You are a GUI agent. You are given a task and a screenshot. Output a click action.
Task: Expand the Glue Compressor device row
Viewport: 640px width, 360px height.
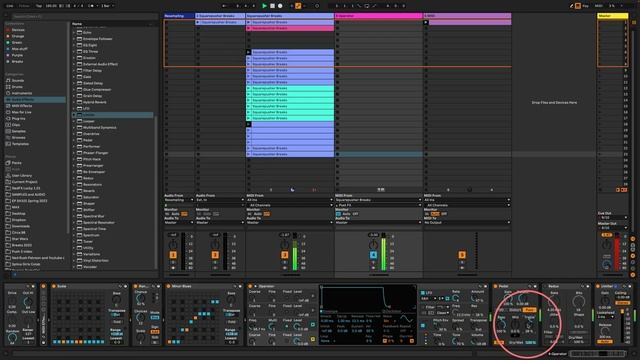tap(74, 89)
